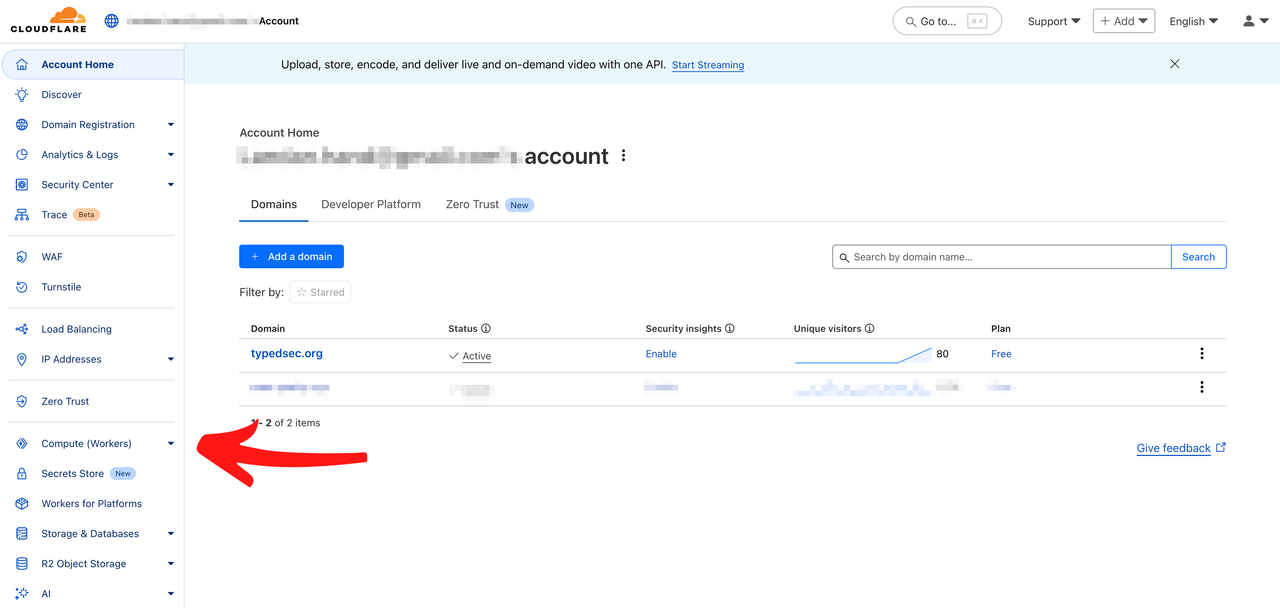This screenshot has height=608, width=1280.
Task: Expand the Storage & Databases submenu arrow
Action: [171, 533]
